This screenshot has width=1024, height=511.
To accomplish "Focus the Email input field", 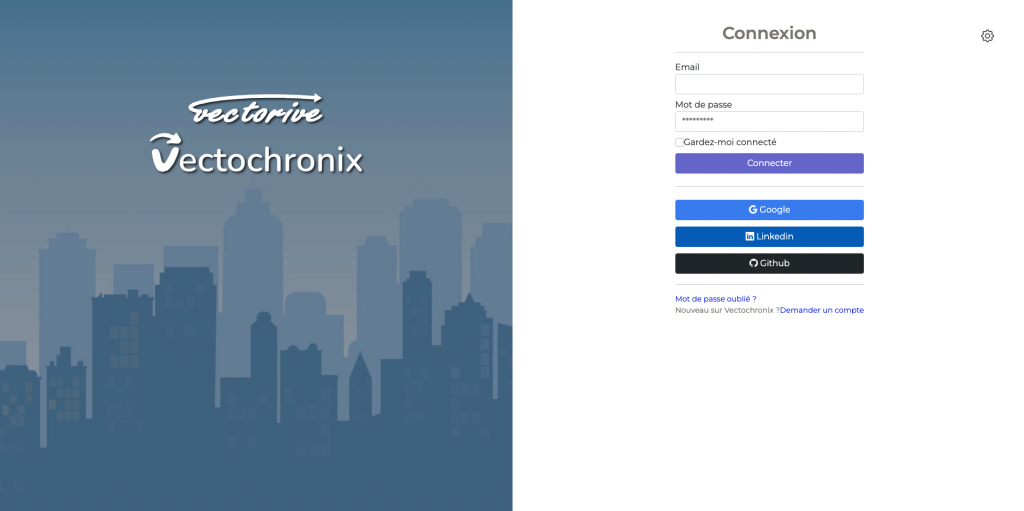I will (x=769, y=84).
